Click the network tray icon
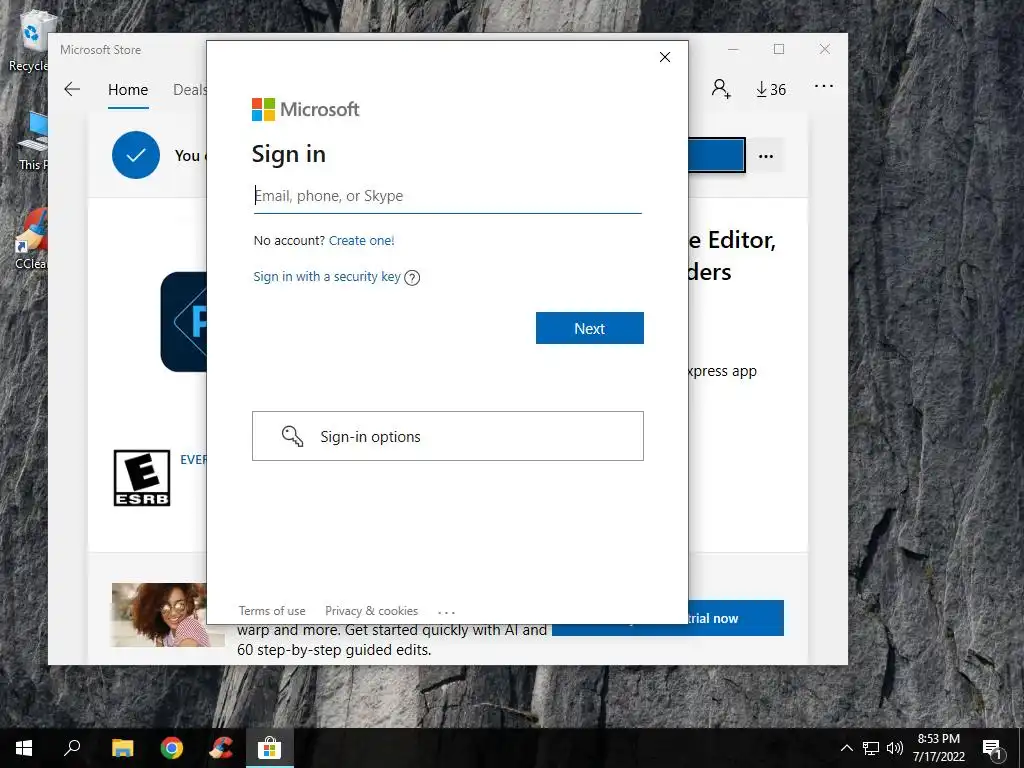 [x=871, y=748]
